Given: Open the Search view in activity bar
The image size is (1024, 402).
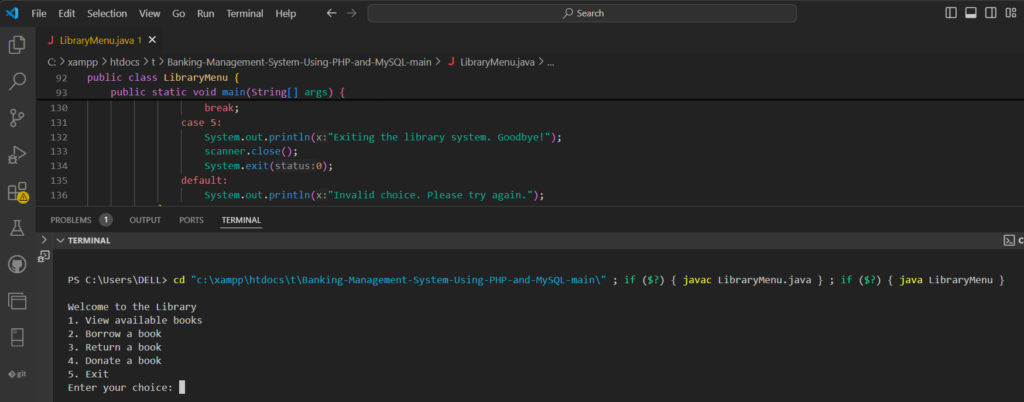Looking at the screenshot, I should pyautogui.click(x=17, y=82).
